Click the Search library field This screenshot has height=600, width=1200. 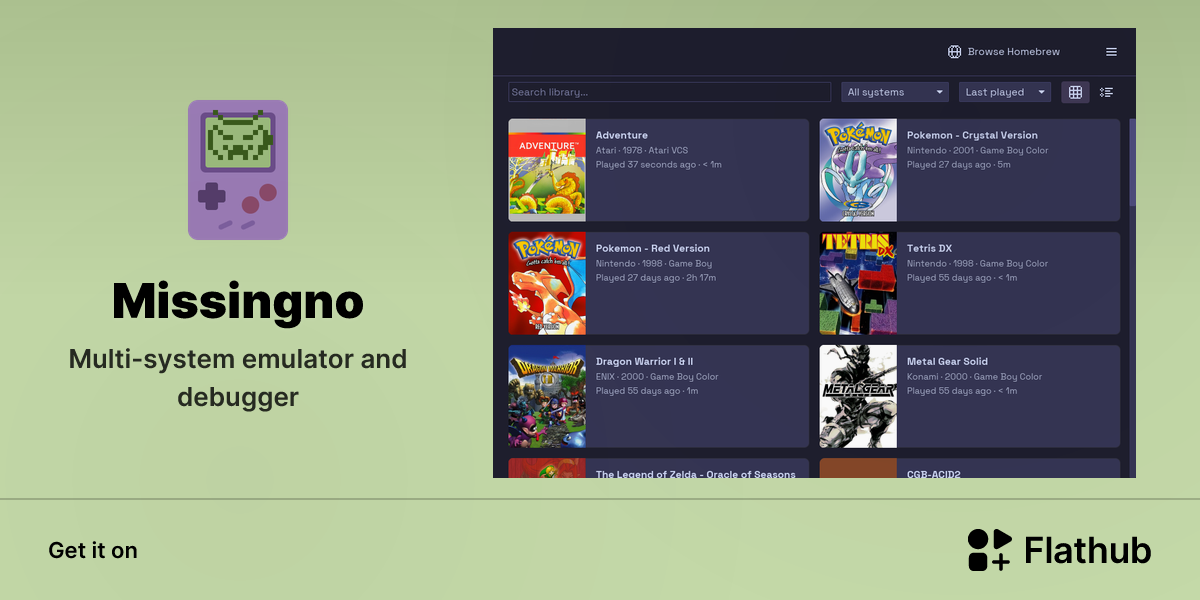point(669,92)
